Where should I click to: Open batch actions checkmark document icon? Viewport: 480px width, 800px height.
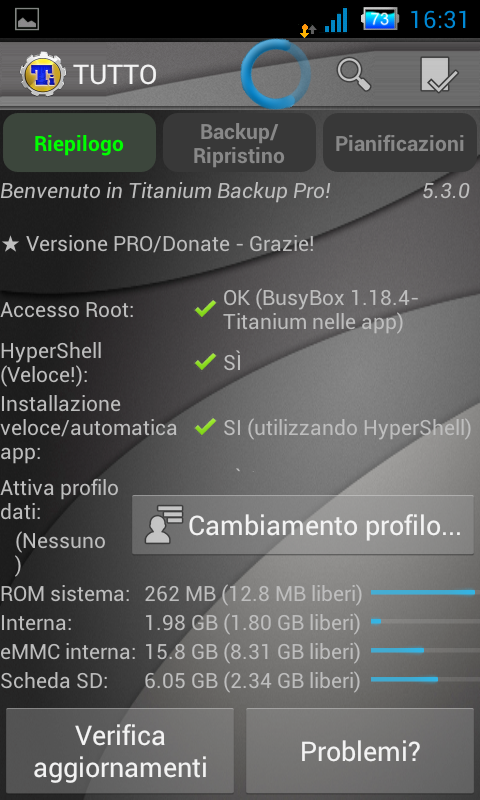coord(439,74)
